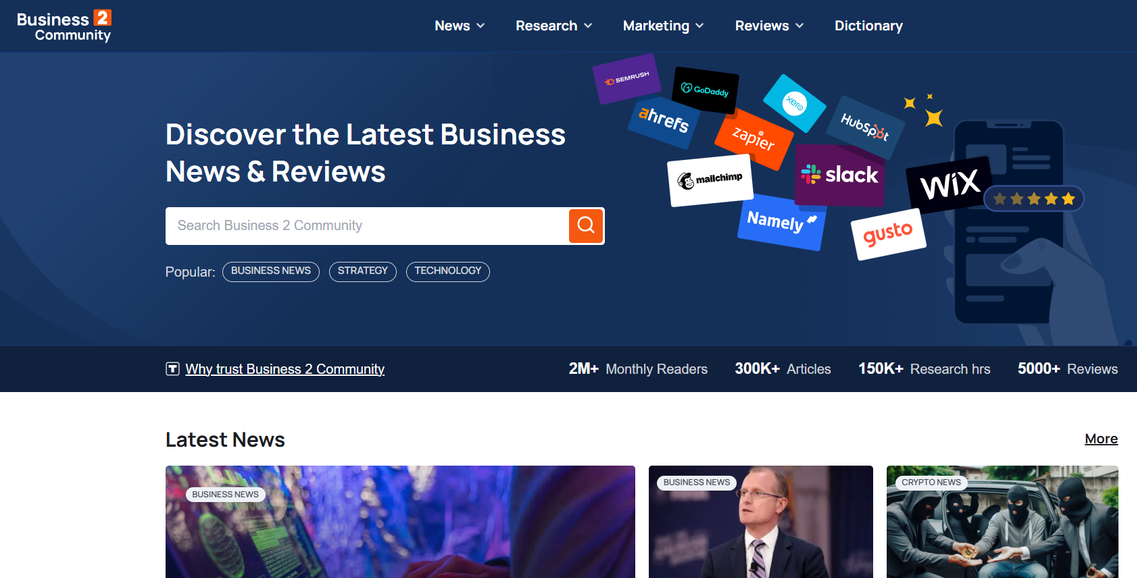Expand the News dropdown menu

click(459, 26)
